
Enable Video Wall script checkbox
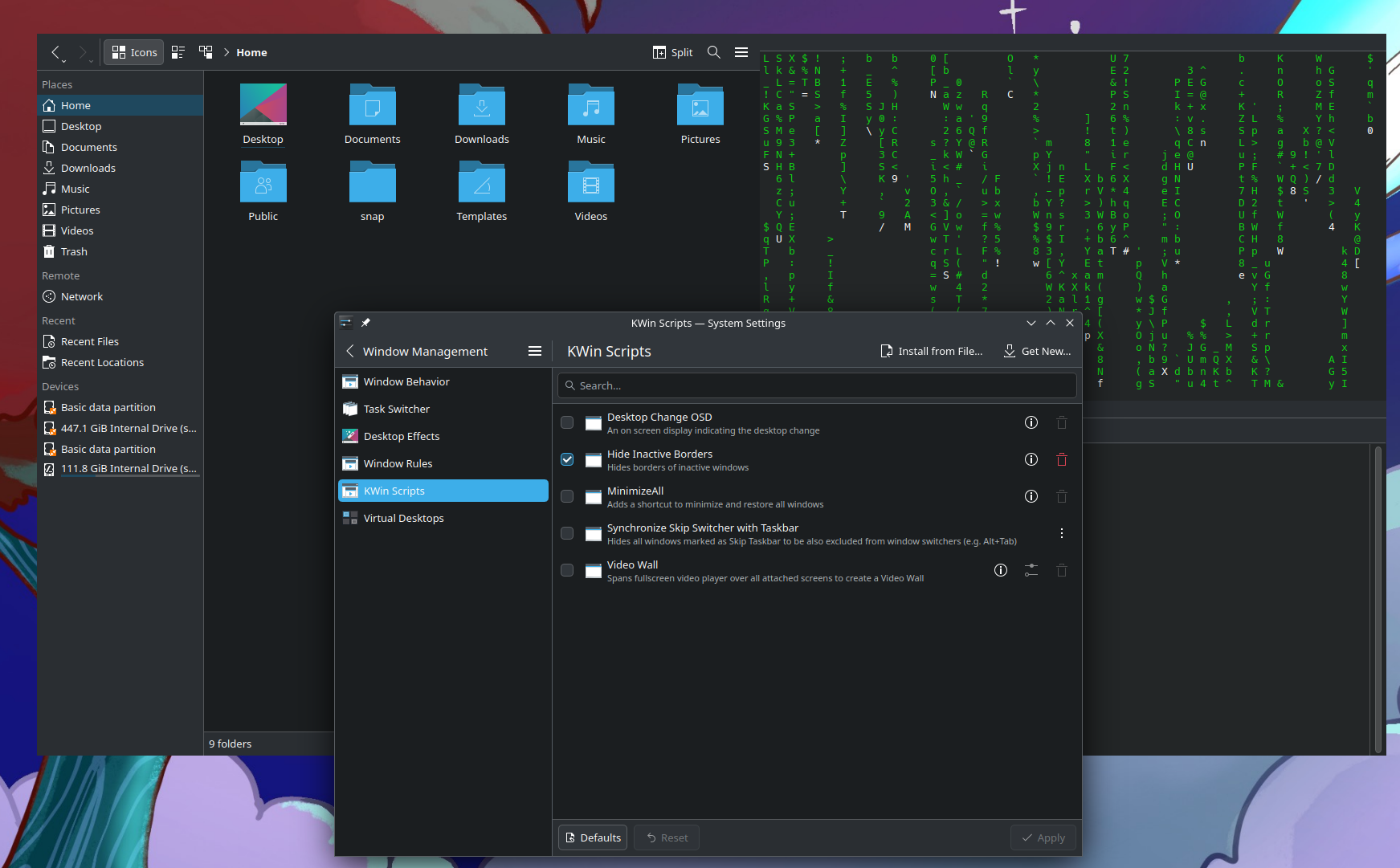[567, 570]
